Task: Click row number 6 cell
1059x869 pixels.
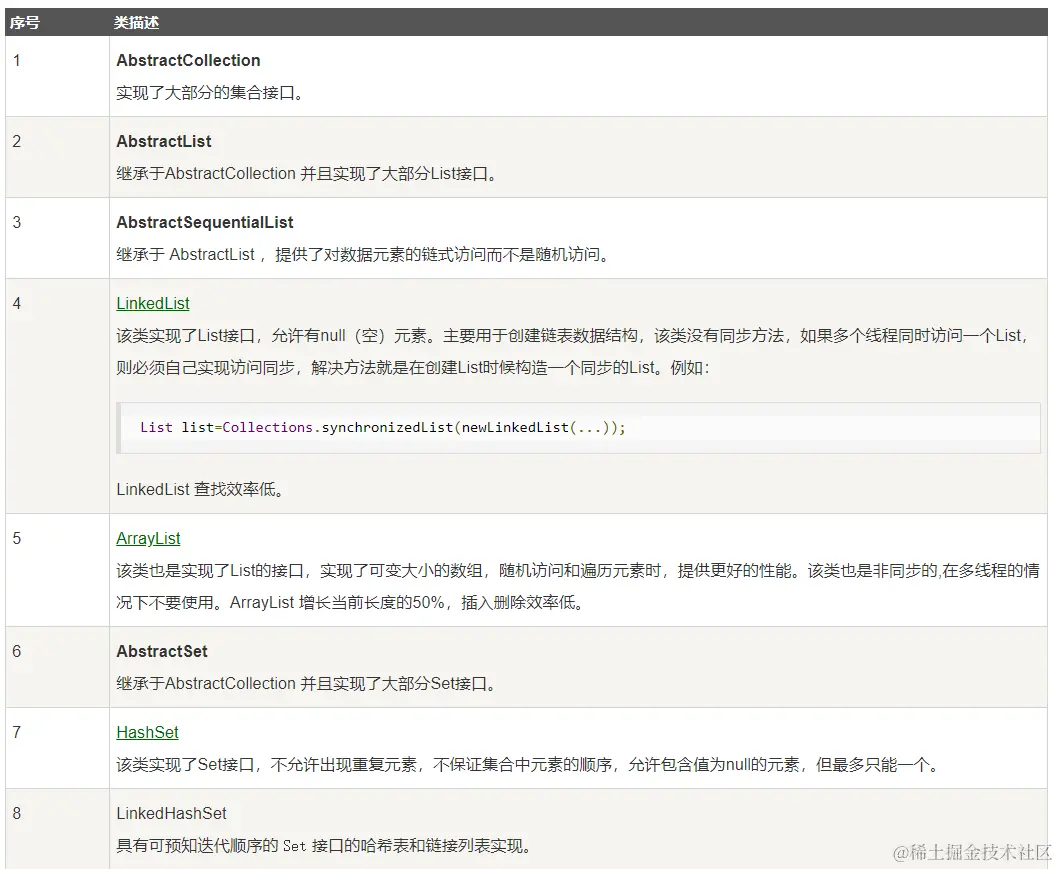Action: pyautogui.click(x=57, y=666)
